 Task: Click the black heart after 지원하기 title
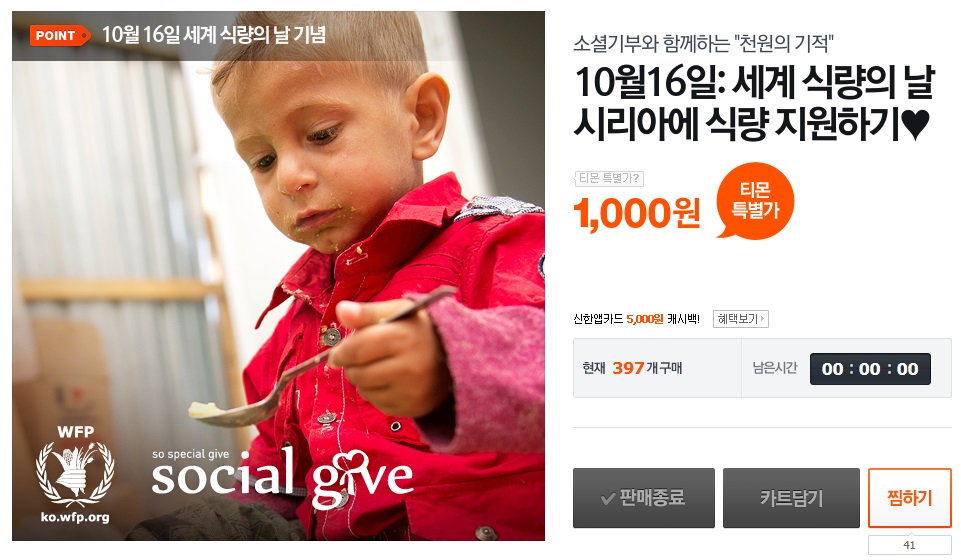tap(916, 124)
